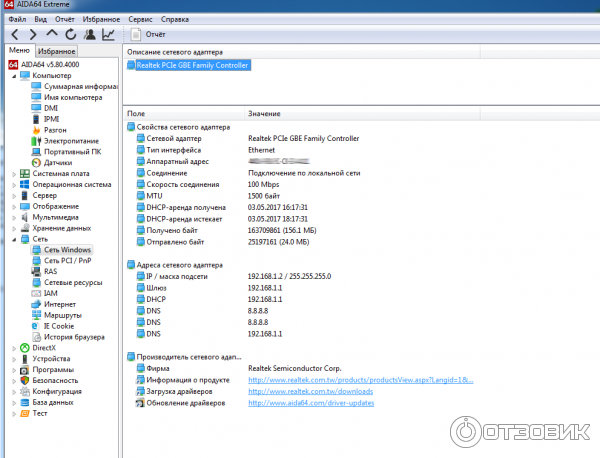Viewport: 600px width, 458px height.
Task: Open the aida64.com driver-updates link
Action: (311, 403)
